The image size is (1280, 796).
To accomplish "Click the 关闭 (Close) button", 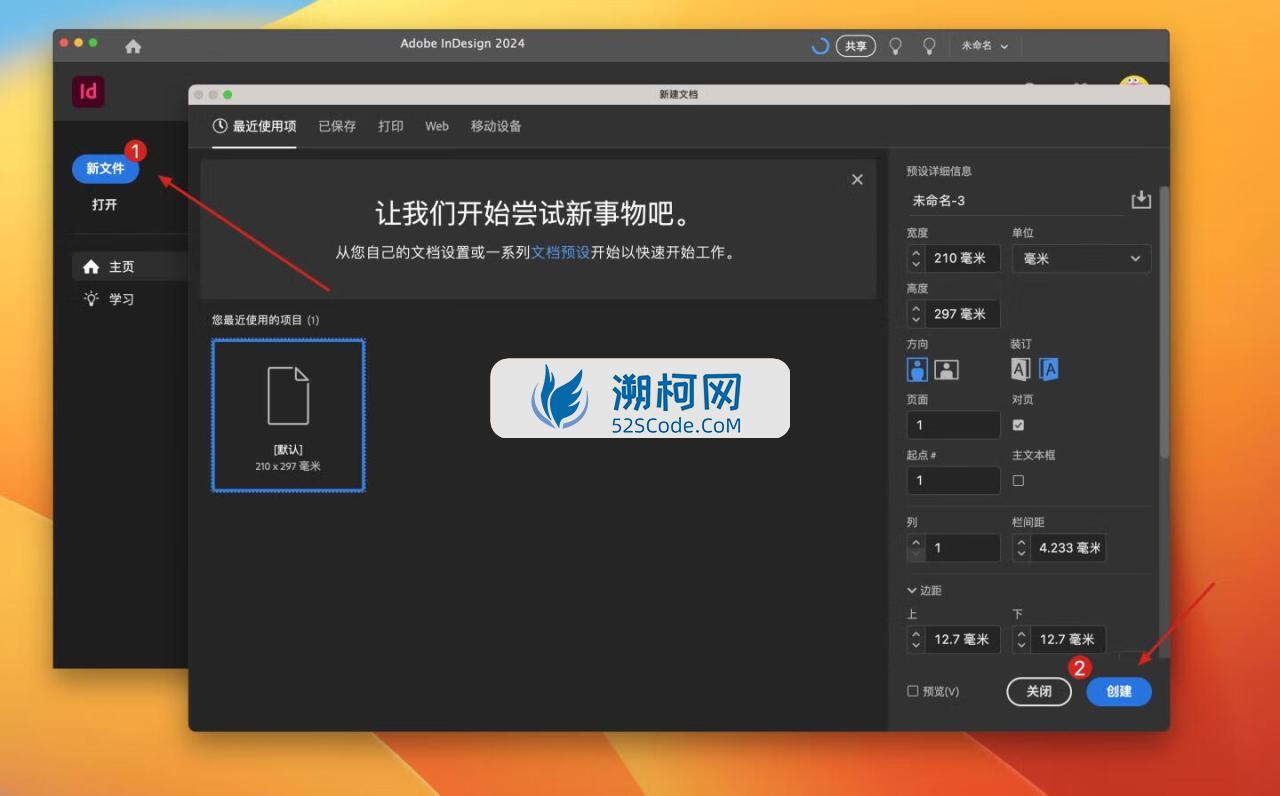I will tap(1039, 691).
